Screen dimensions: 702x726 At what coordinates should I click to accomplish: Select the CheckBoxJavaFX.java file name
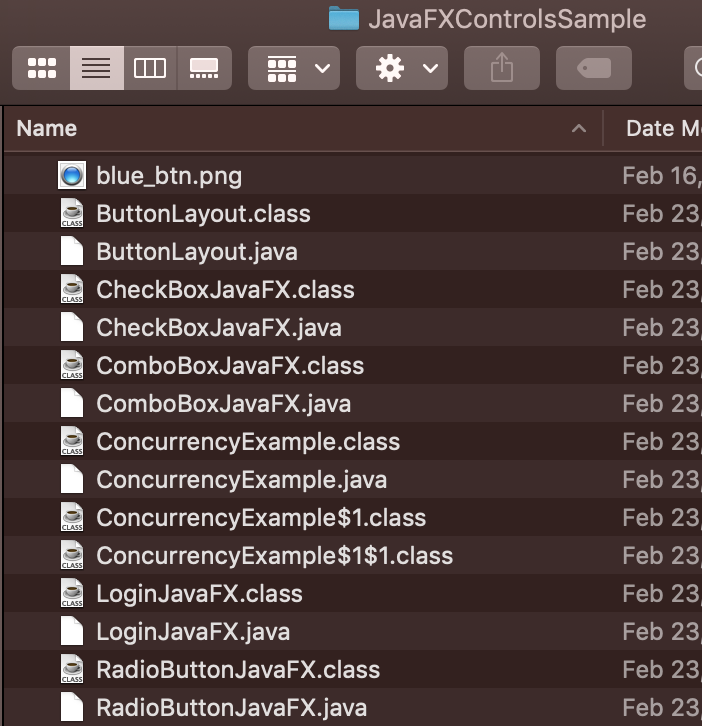coord(219,328)
